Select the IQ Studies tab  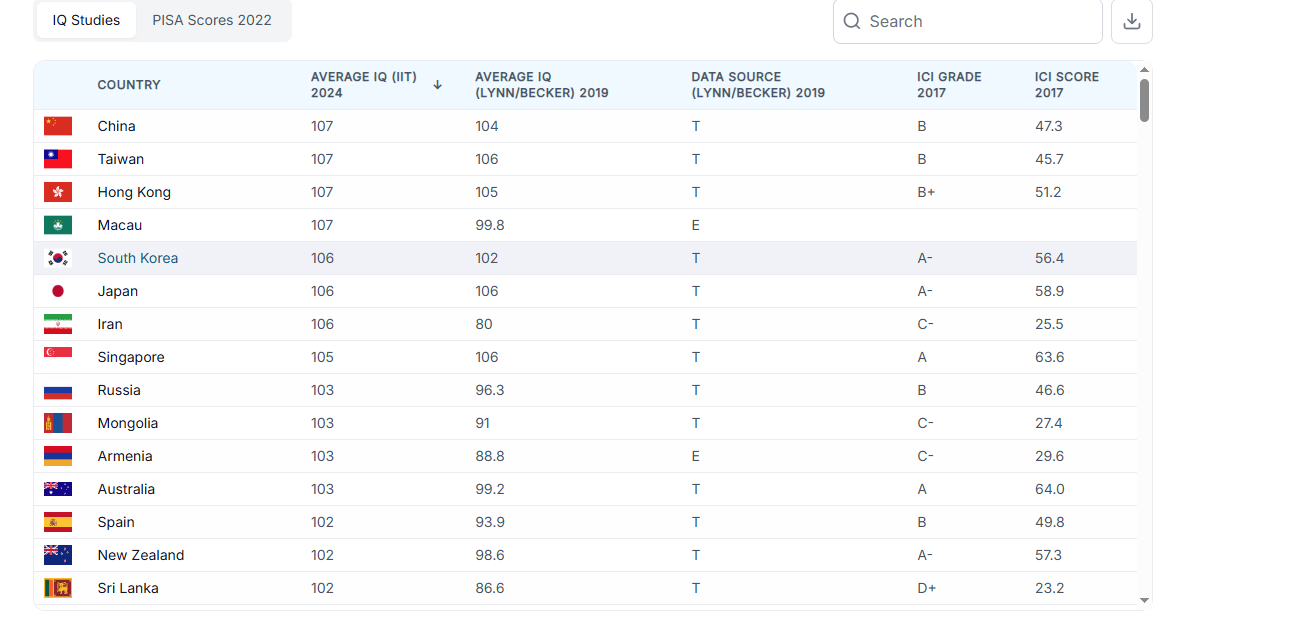tap(86, 20)
